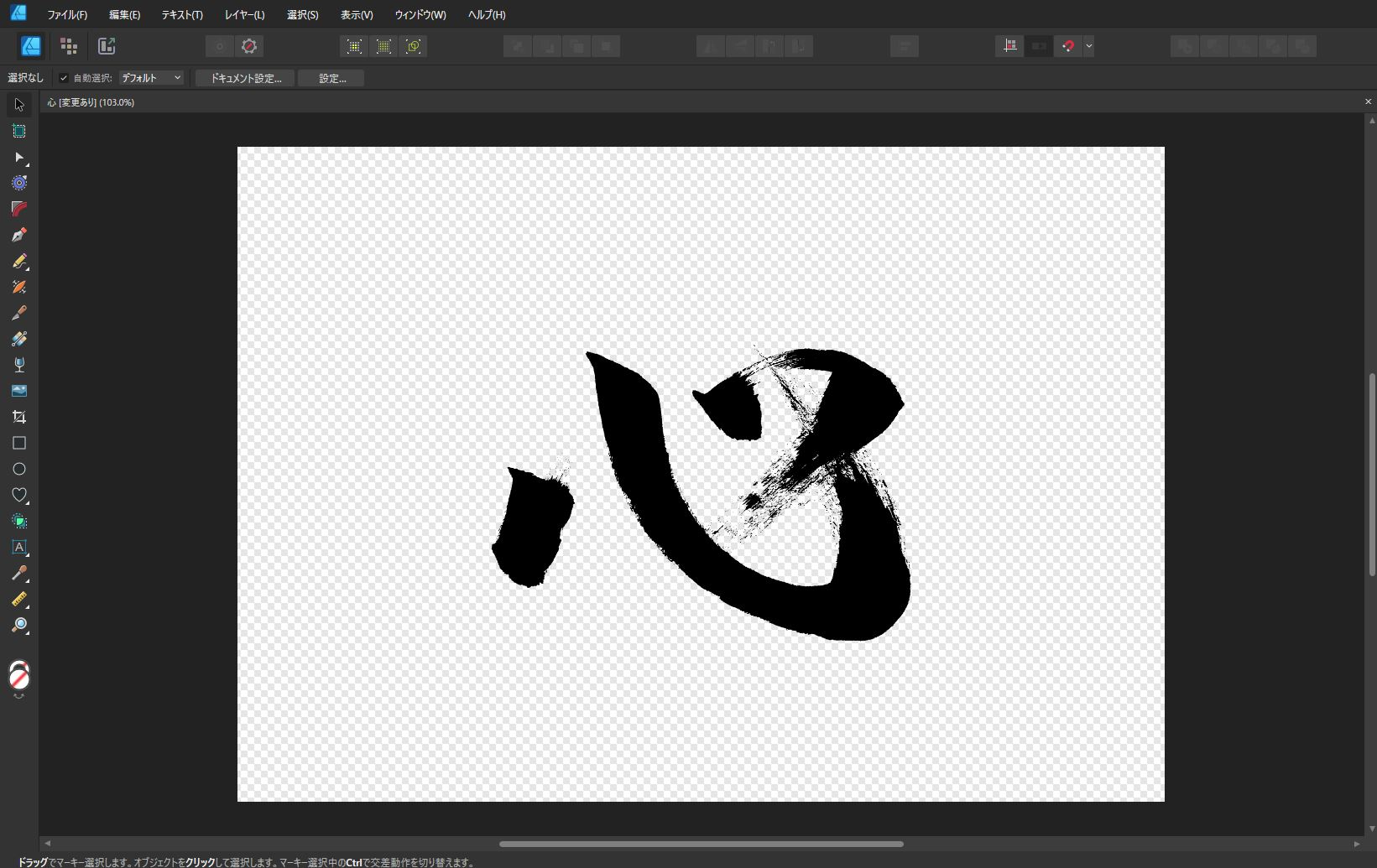The image size is (1377, 868).
Task: Select the Crop tool
Action: (x=19, y=417)
